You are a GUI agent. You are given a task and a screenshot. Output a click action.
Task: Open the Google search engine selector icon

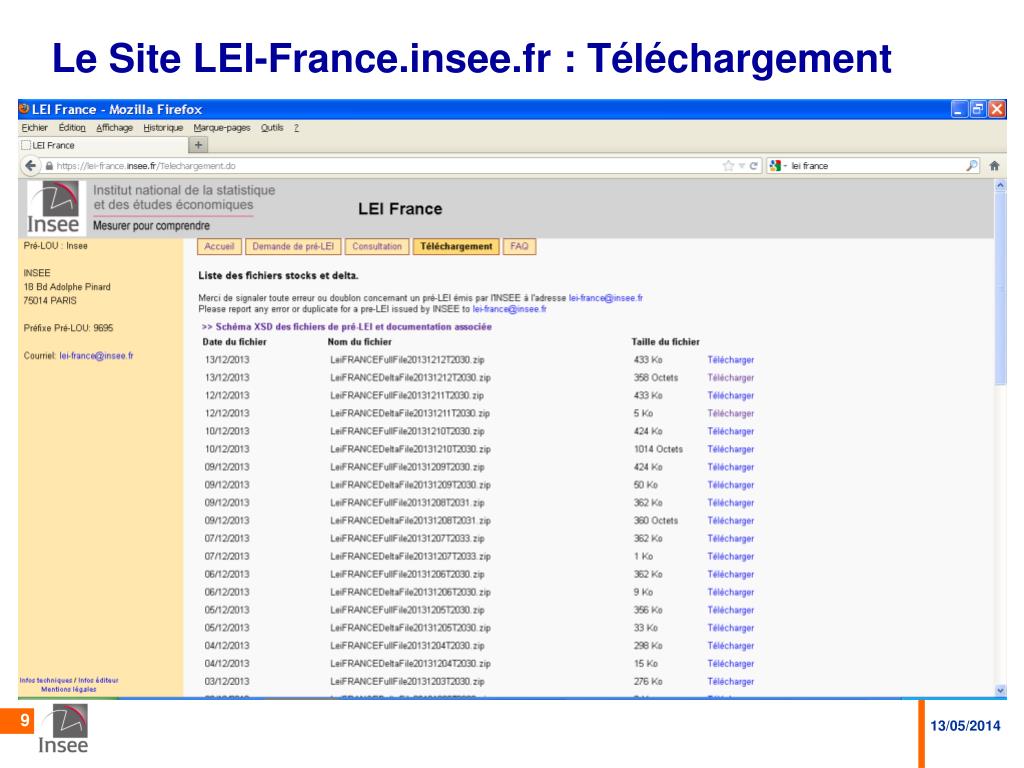[x=775, y=166]
